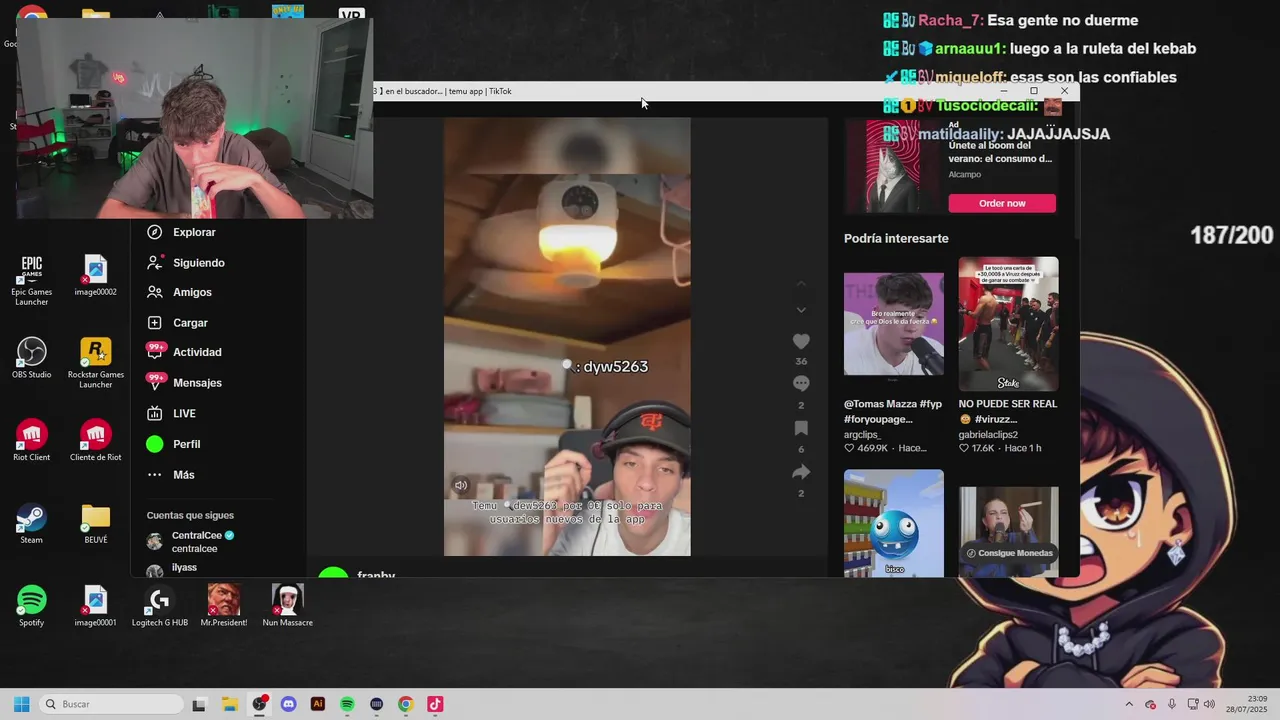
Task: Open the Tomas Mazza recommended video
Action: 893,324
